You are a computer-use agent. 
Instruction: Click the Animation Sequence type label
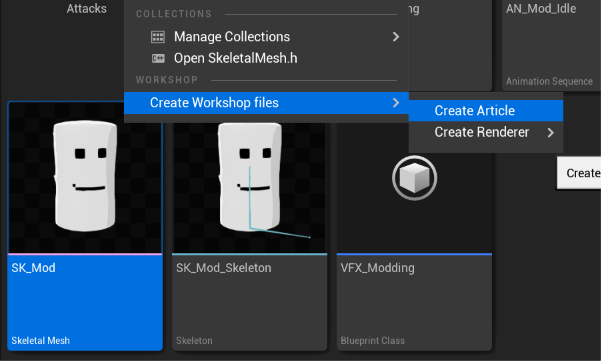click(549, 81)
